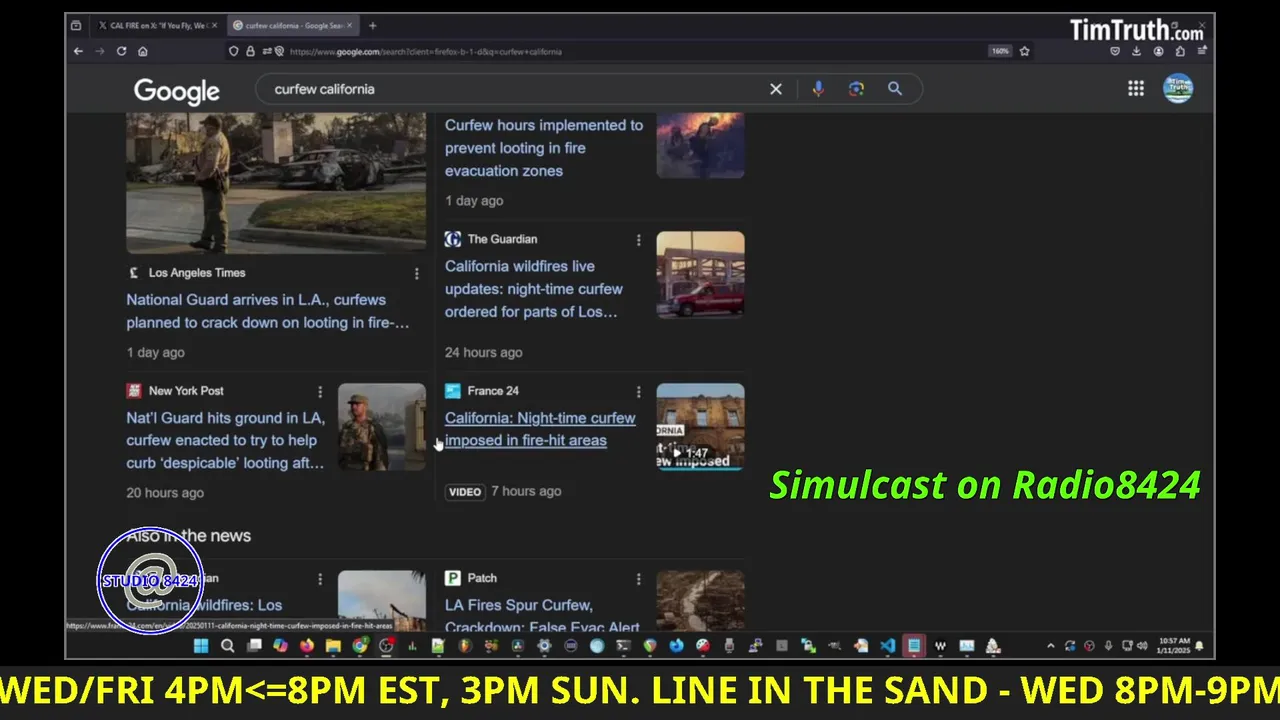The width and height of the screenshot is (1280, 720).
Task: Save page to Pocket icon
Action: pyautogui.click(x=1115, y=51)
